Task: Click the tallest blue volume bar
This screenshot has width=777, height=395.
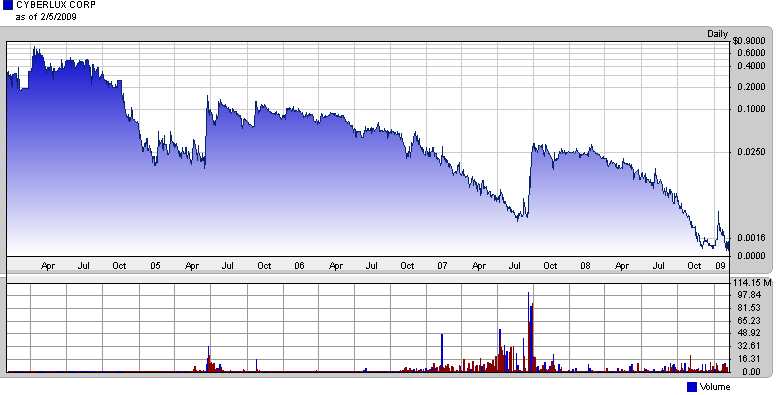Action: pos(528,332)
